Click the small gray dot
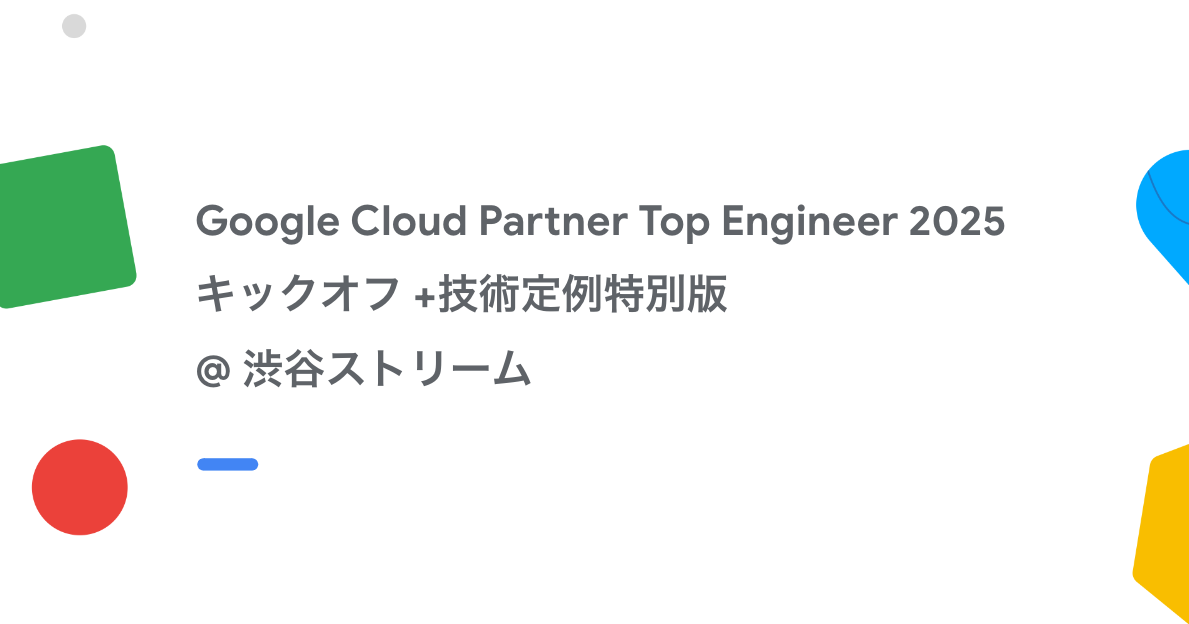This screenshot has width=1189, height=624. pyautogui.click(x=74, y=26)
